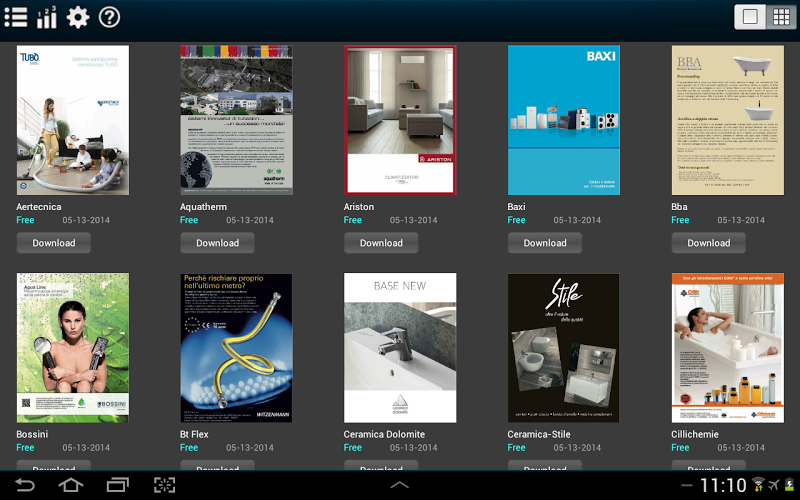
Task: Click the Free label under Aertecnica
Action: tap(25, 220)
